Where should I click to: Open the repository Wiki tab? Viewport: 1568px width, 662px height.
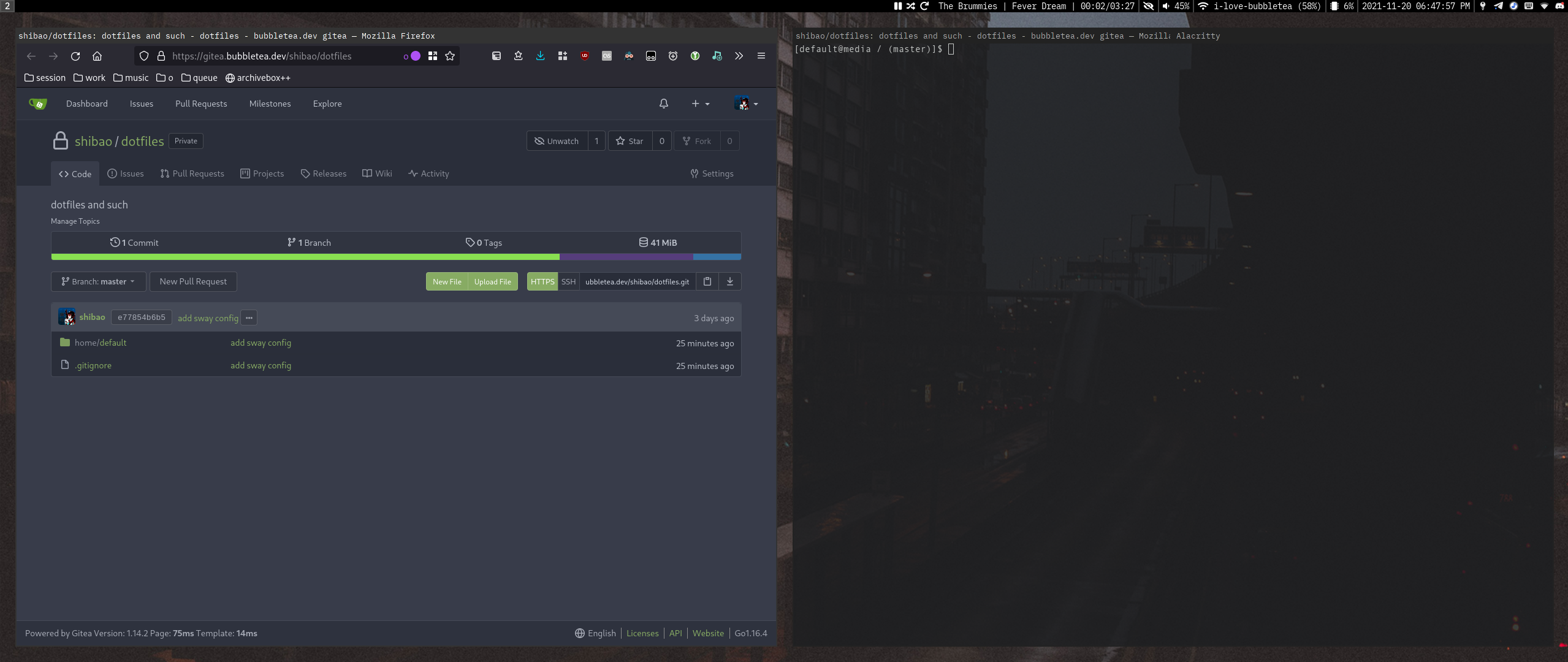click(x=377, y=173)
